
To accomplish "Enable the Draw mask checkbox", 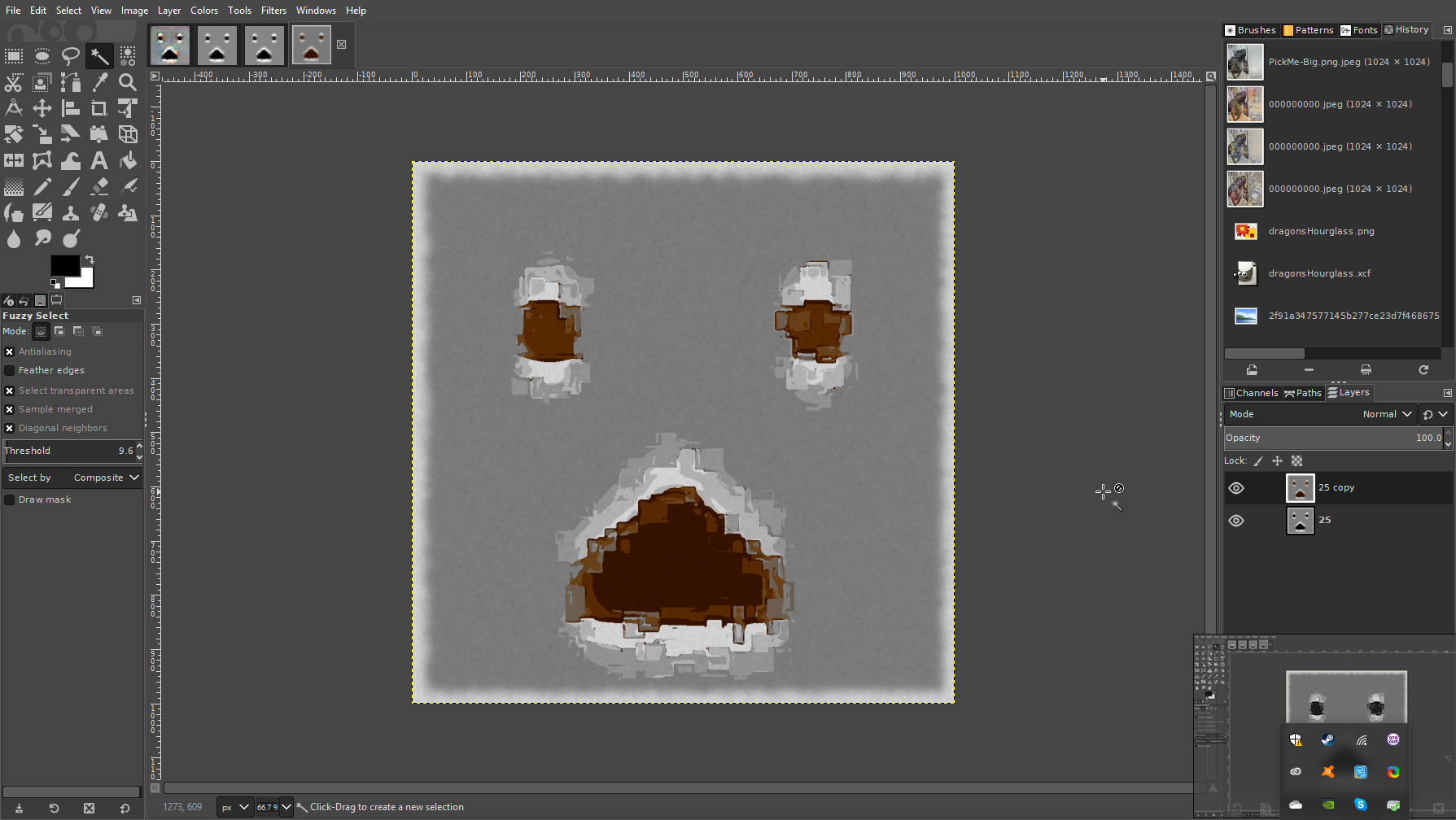I will coord(10,499).
